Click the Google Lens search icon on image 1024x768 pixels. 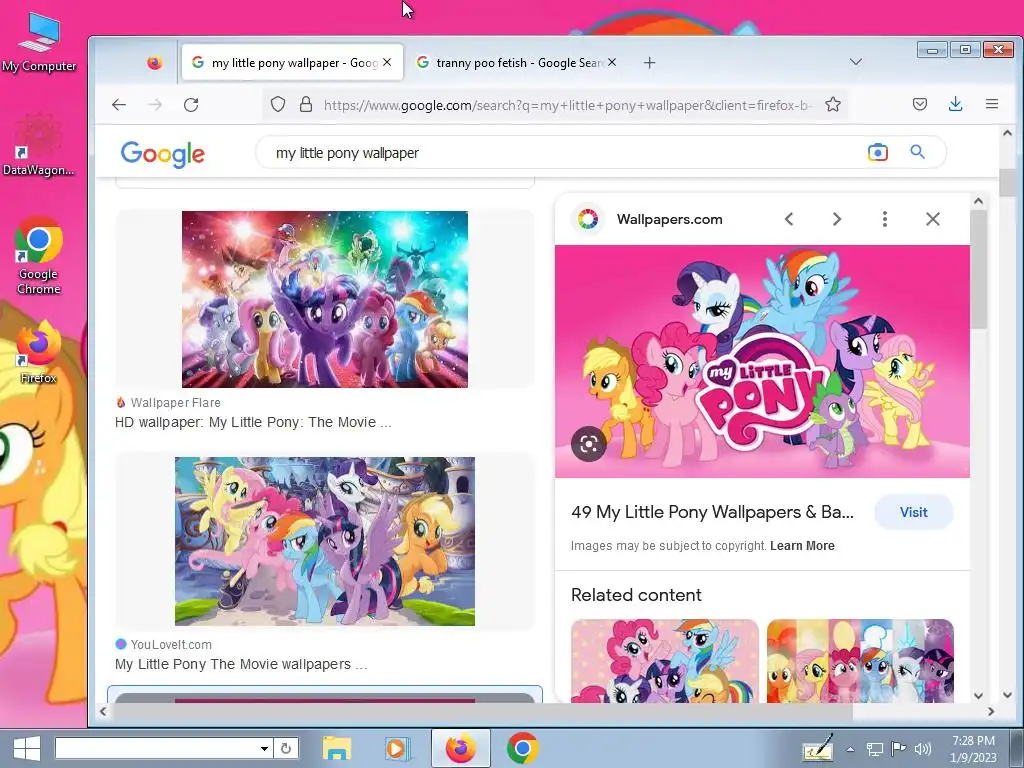(x=588, y=445)
